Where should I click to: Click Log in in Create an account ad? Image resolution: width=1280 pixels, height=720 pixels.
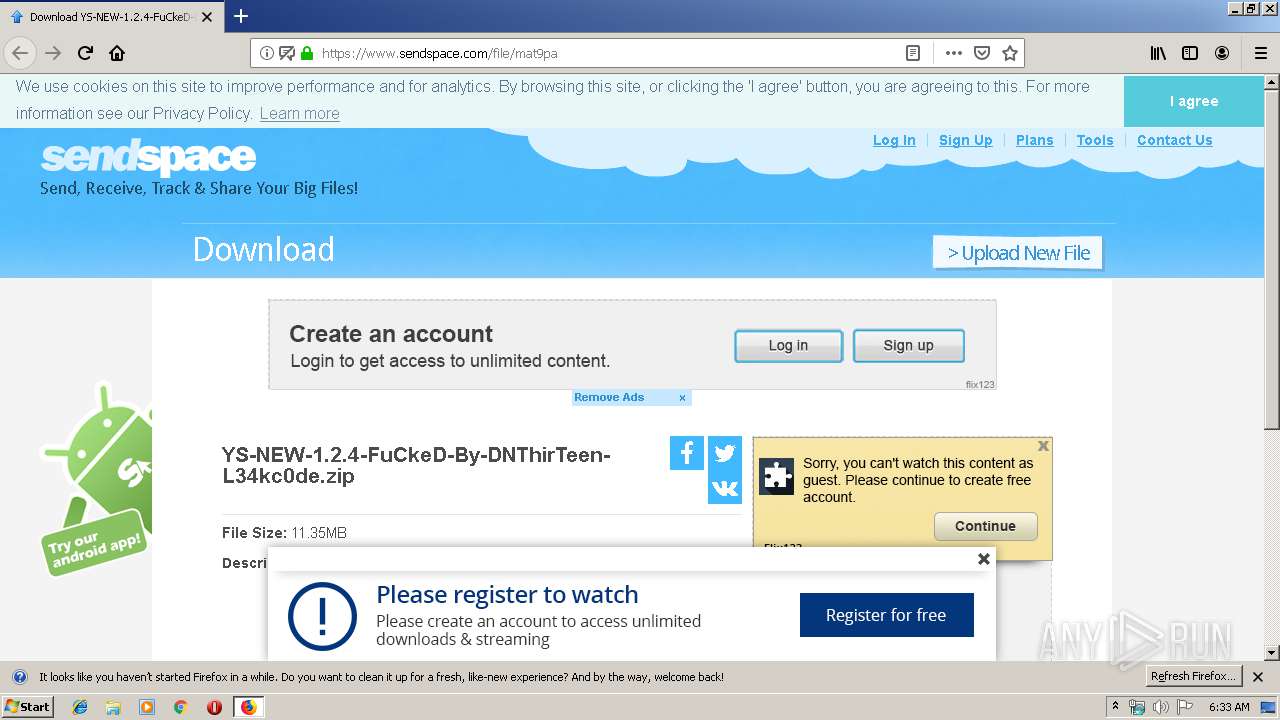788,346
